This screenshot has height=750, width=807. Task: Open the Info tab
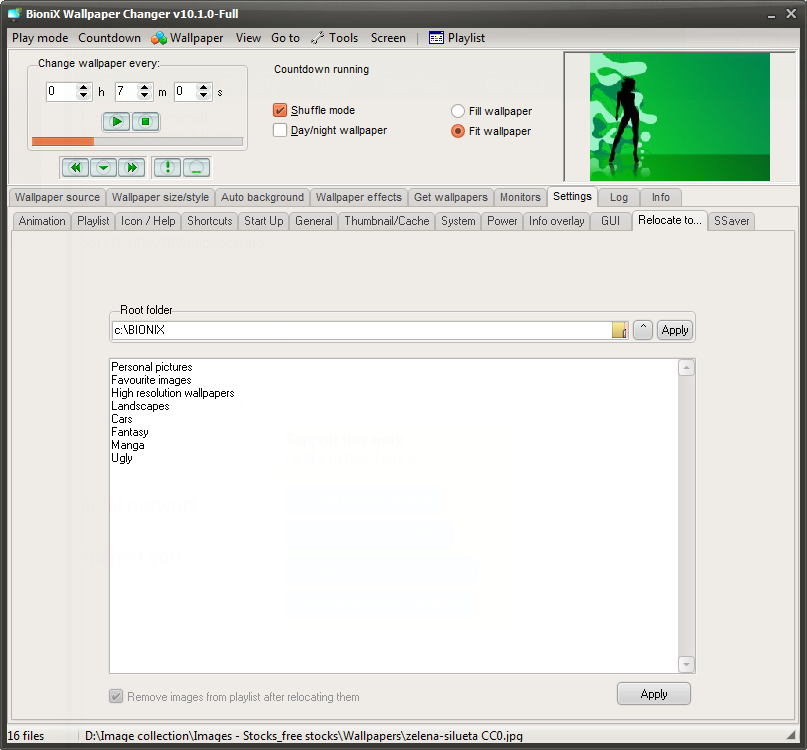[x=661, y=197]
